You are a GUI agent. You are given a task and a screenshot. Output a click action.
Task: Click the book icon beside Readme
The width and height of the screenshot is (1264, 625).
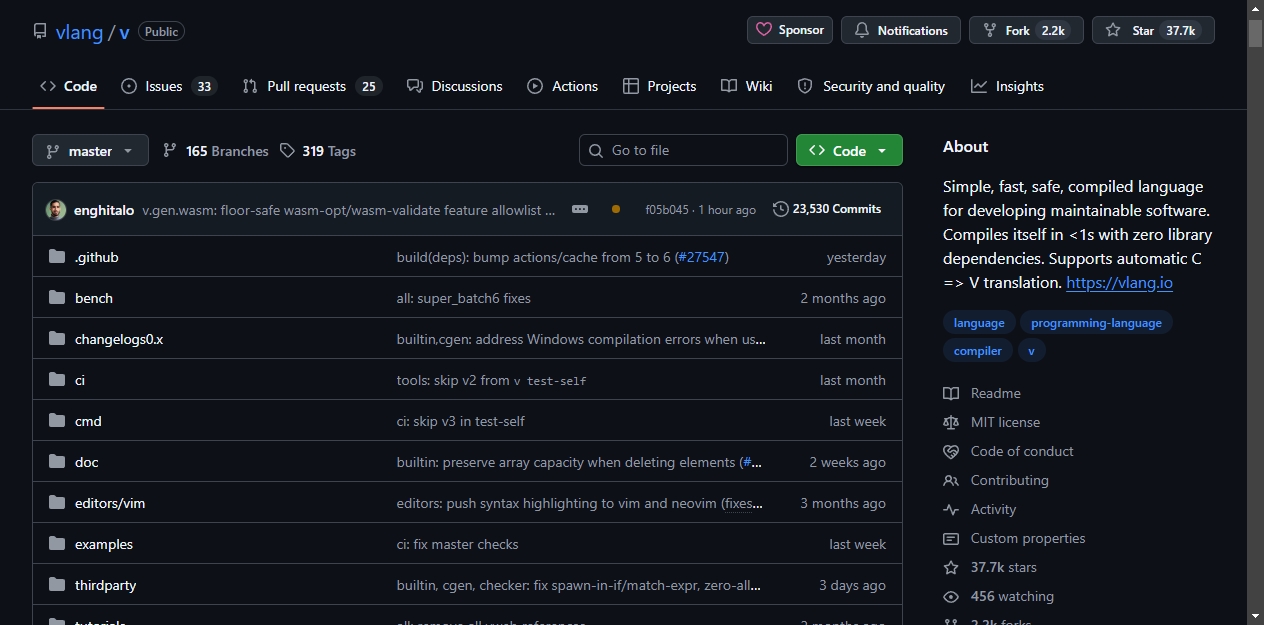[x=951, y=393]
